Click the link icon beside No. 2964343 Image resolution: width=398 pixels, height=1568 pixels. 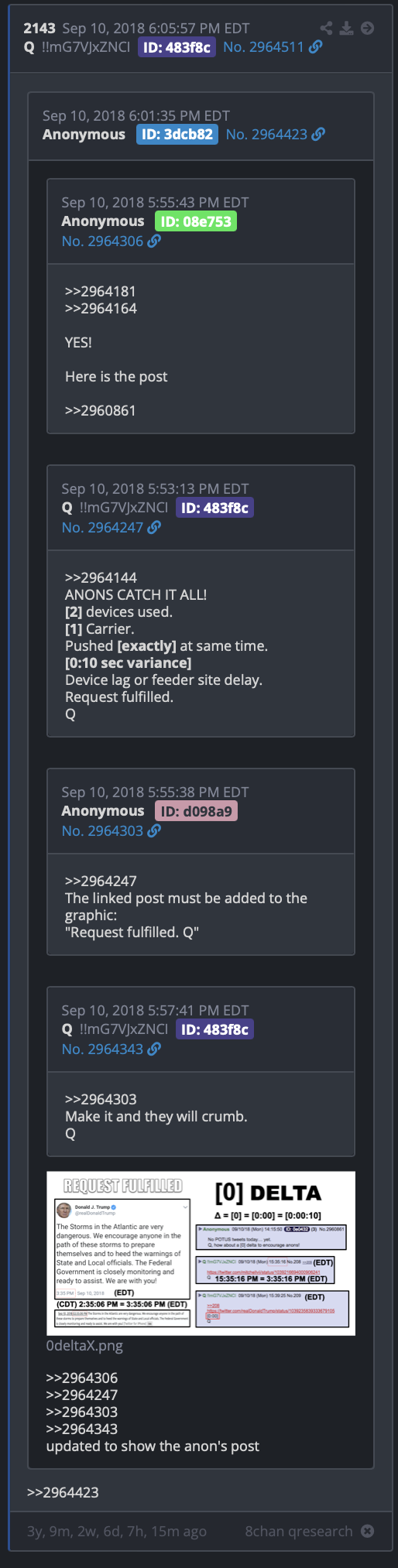coord(154,1049)
